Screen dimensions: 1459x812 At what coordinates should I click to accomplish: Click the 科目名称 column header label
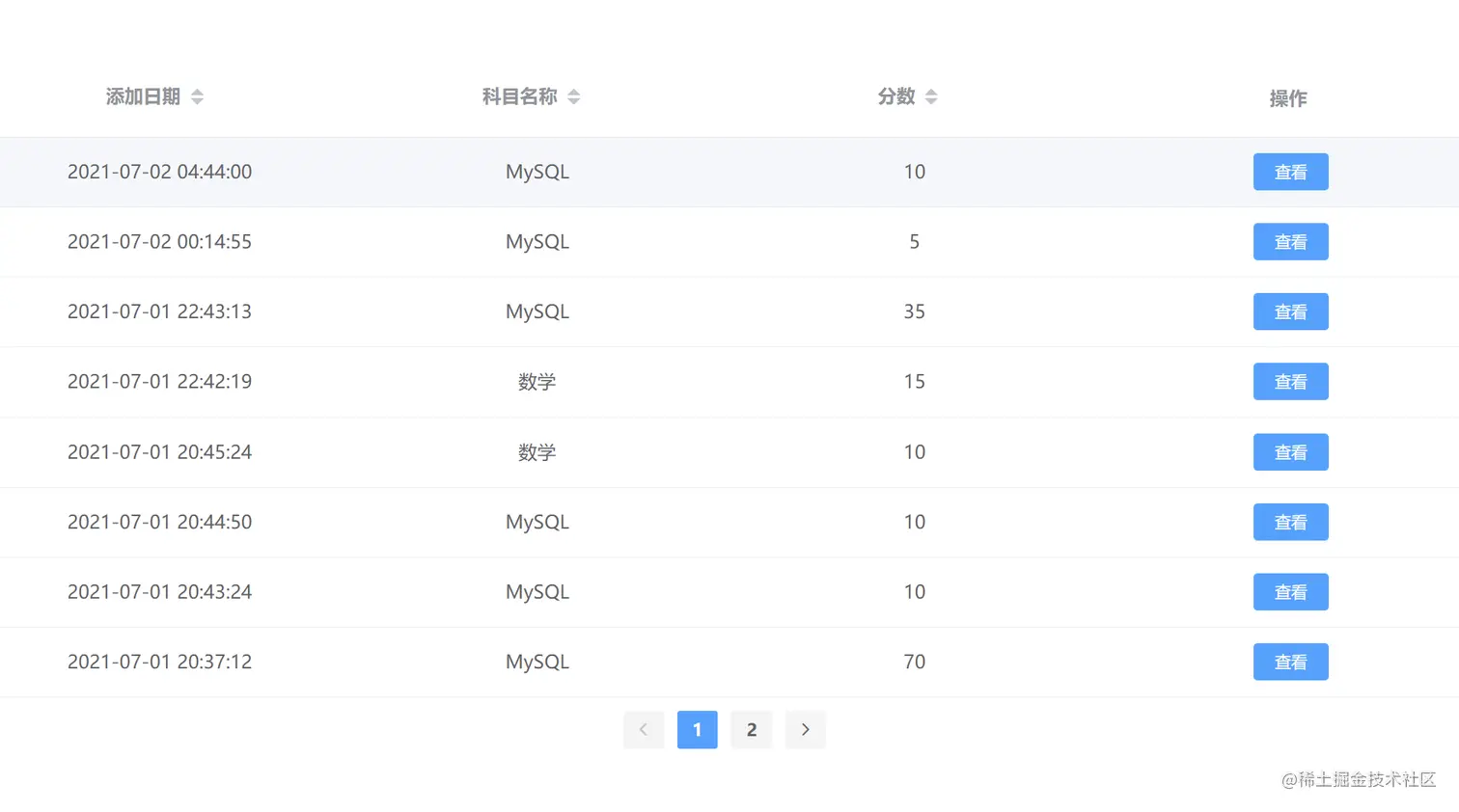[x=520, y=96]
